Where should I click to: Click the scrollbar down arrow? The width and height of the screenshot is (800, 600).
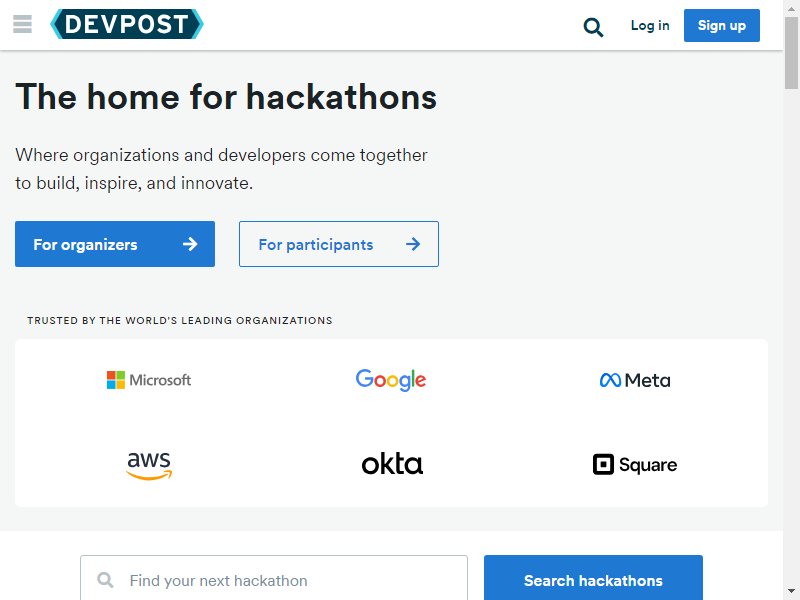(791, 591)
